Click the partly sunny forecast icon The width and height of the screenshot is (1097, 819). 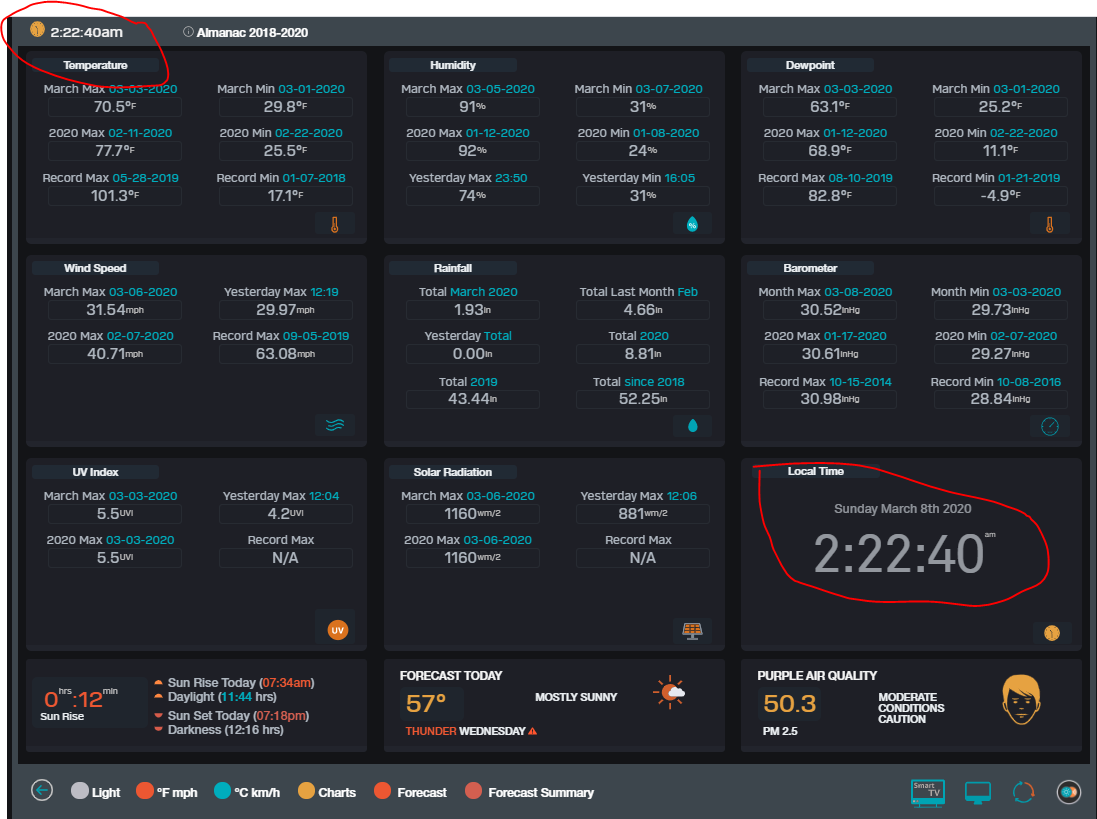click(670, 692)
